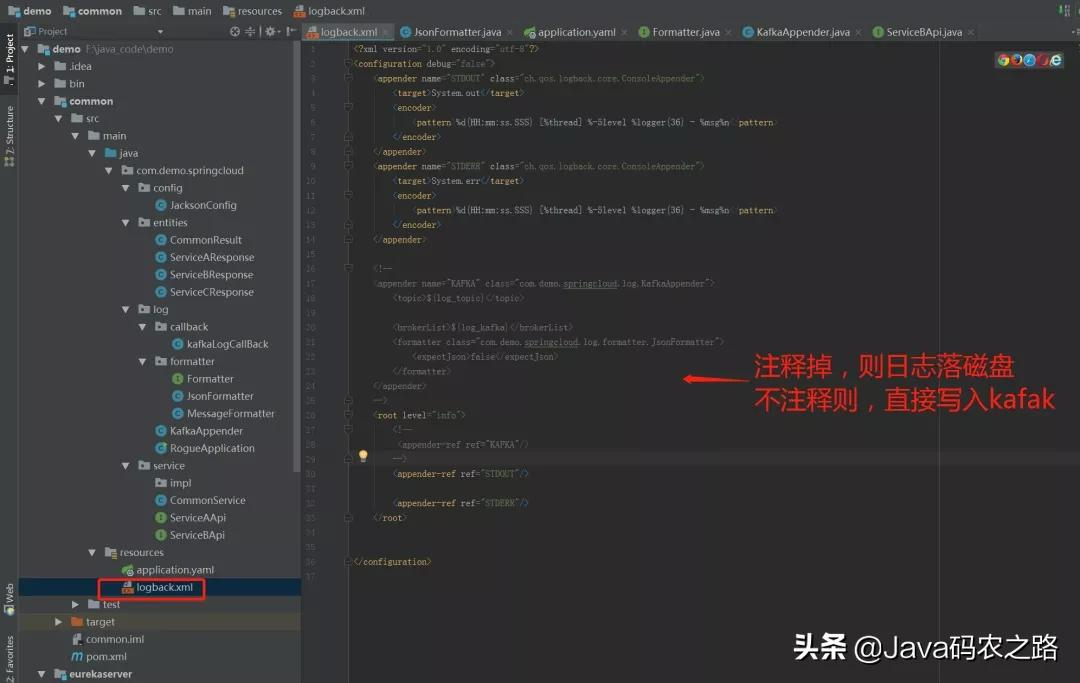Viewport: 1080px width, 683px height.
Task: Close the JsonFormatter.java tab
Action: click(510, 32)
